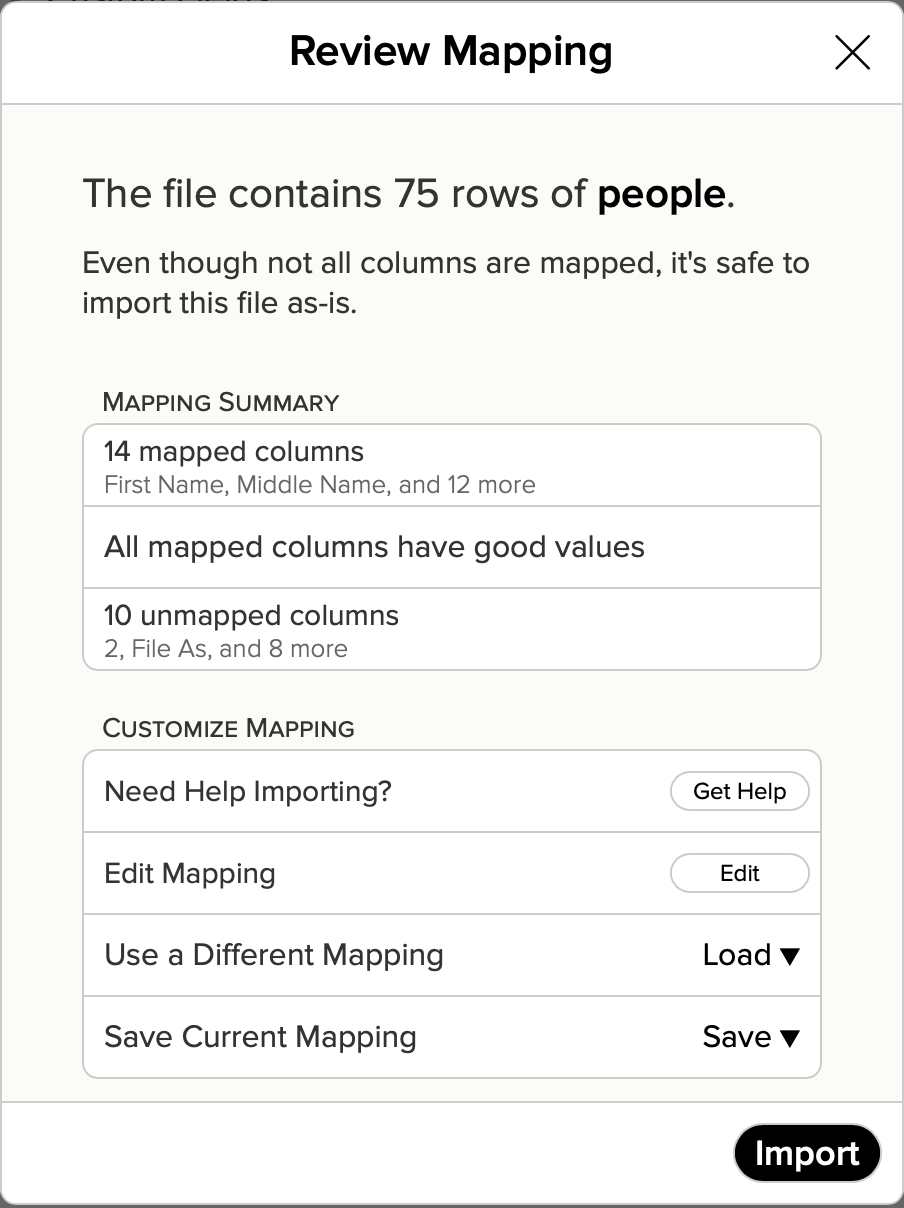
Task: Click the 'Customize Mapping' section heading
Action: tap(229, 728)
